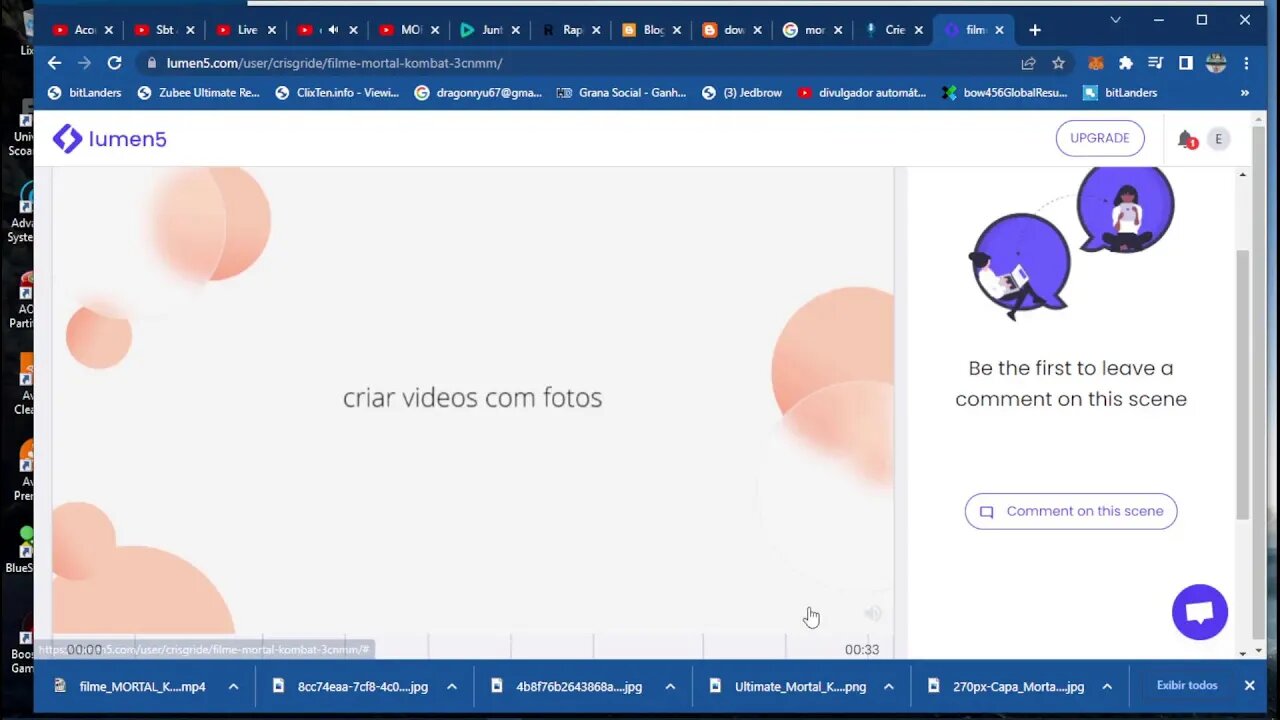Click Exibir todos downloads
Screen dimensions: 1280x720
[x=1187, y=686]
